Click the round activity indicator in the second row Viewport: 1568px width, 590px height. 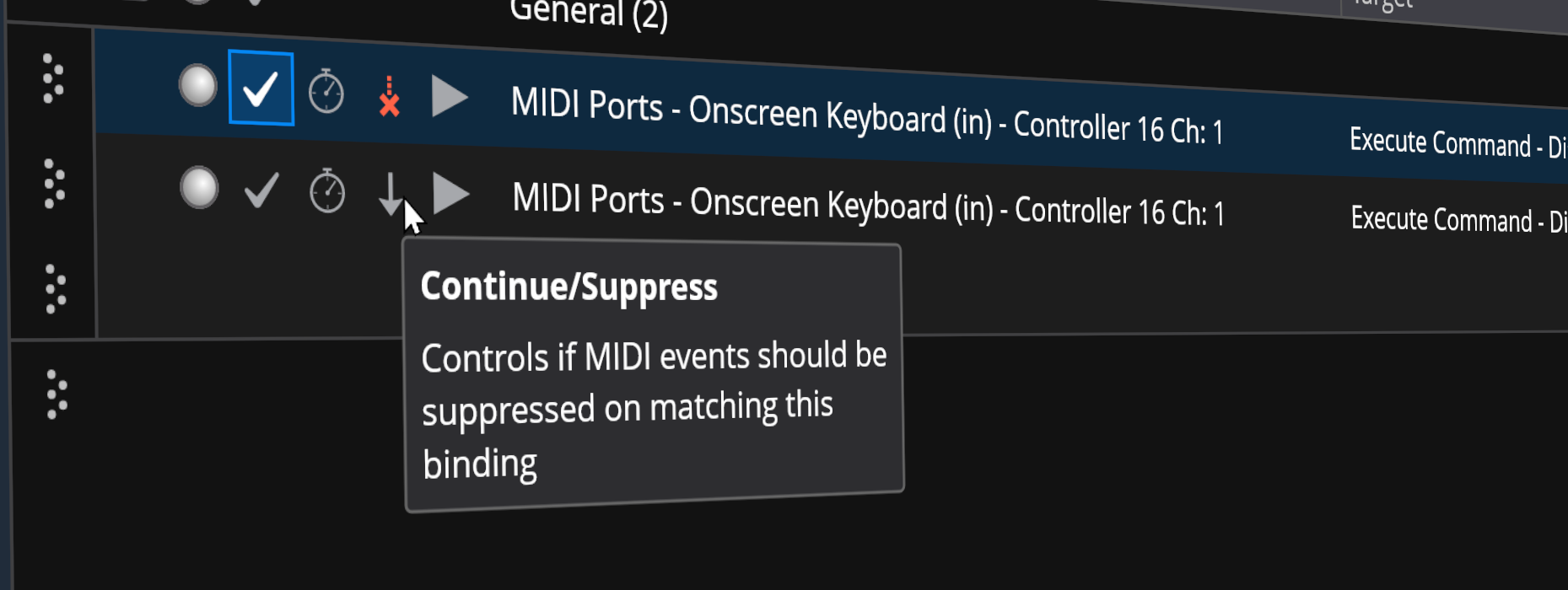[x=199, y=187]
